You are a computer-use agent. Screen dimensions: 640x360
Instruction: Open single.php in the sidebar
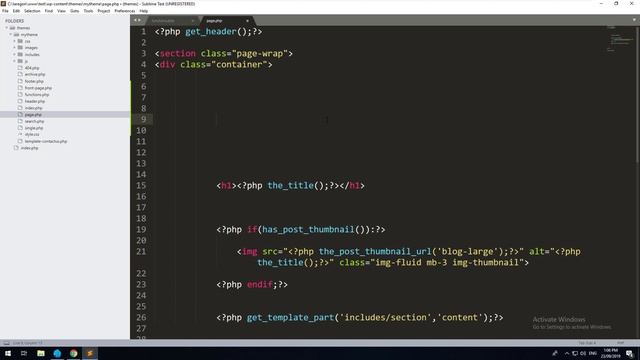tap(33, 128)
